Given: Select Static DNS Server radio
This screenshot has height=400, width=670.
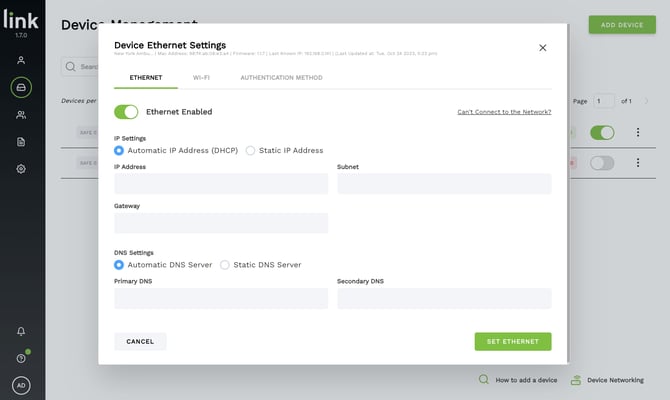Looking at the screenshot, I should [x=225, y=265].
